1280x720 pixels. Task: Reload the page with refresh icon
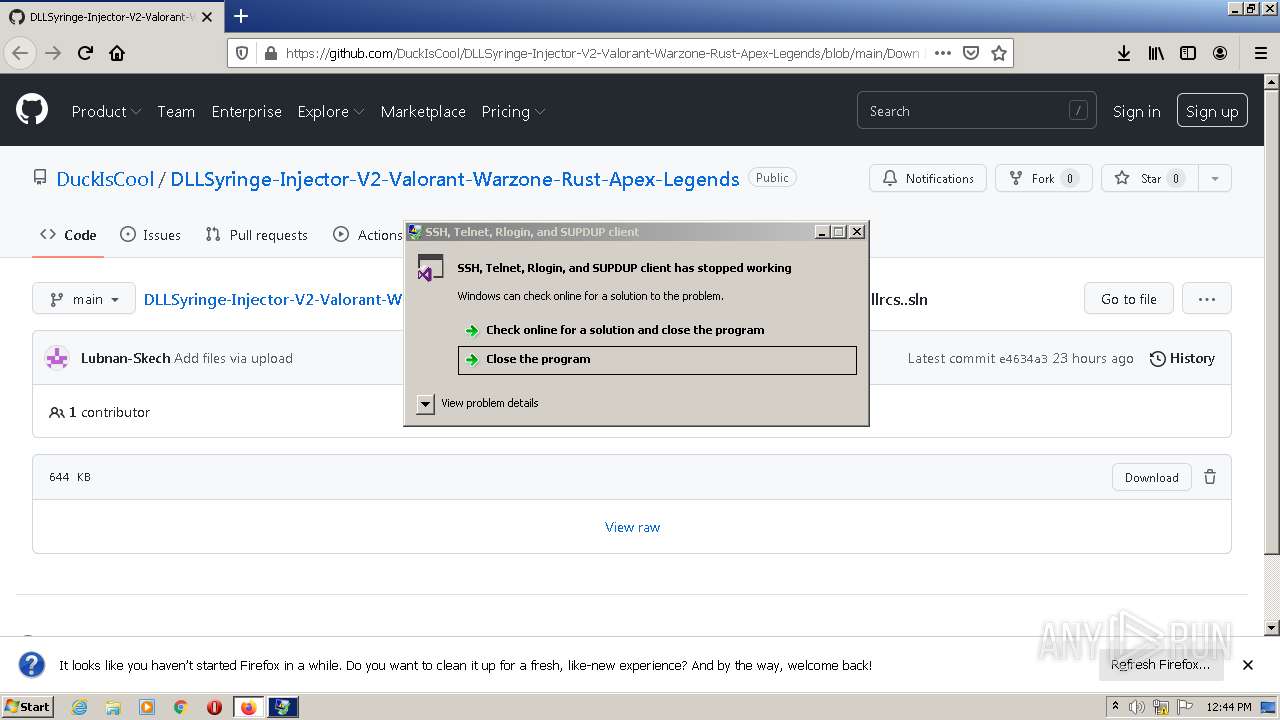[x=85, y=53]
